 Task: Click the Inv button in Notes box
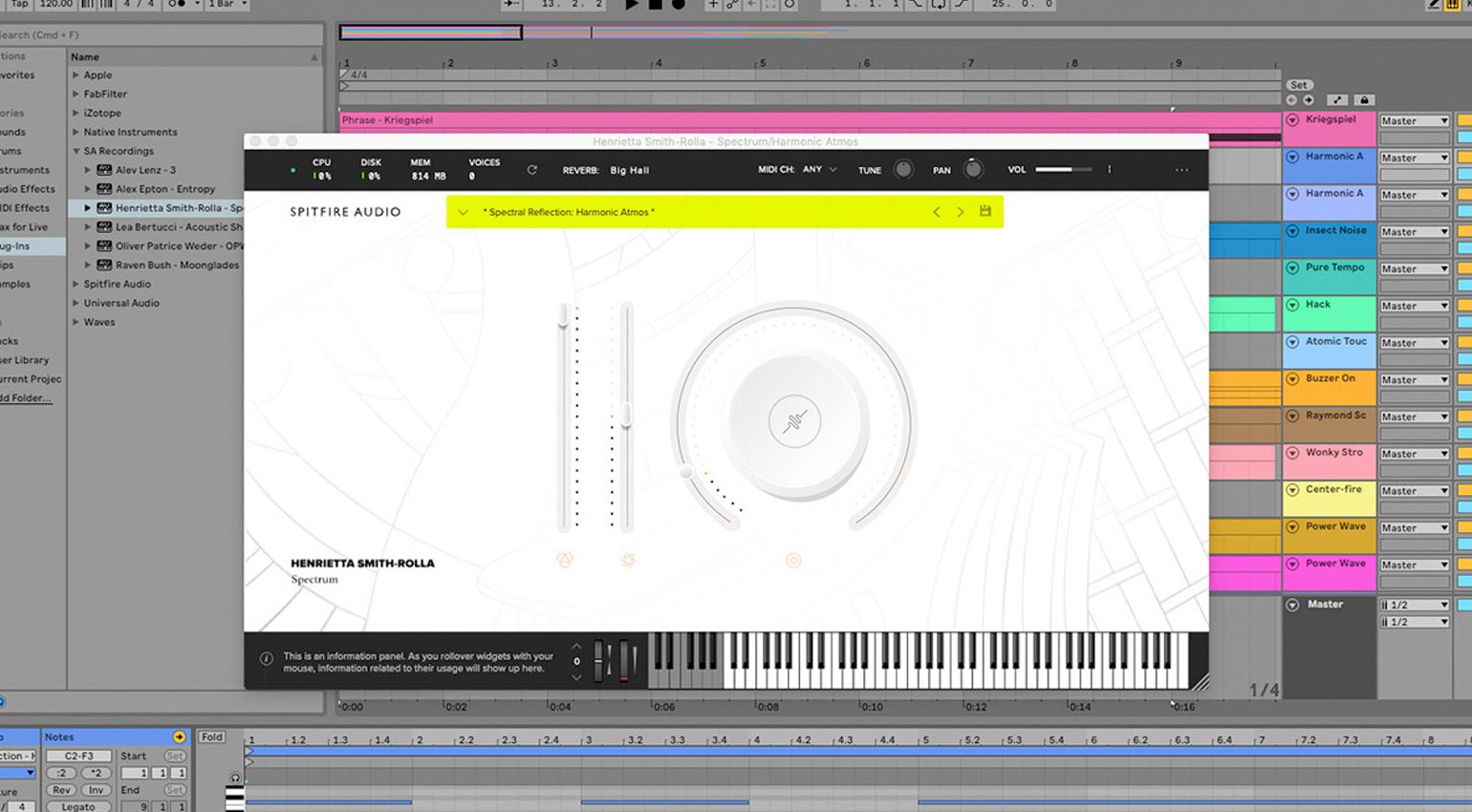click(96, 790)
